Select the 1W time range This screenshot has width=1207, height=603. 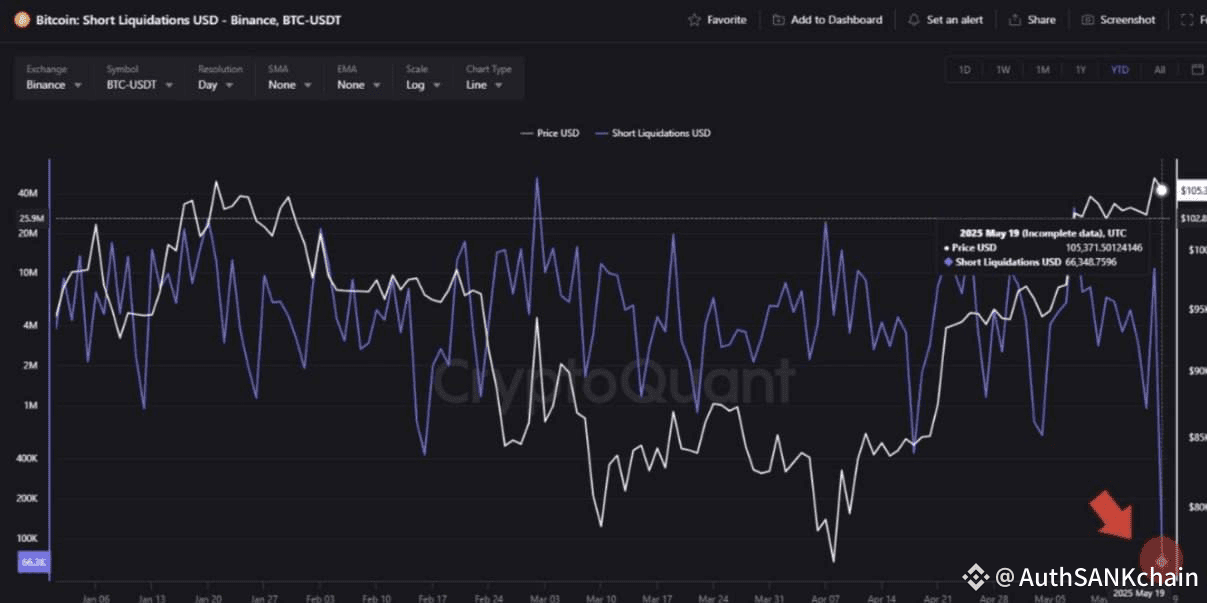[1002, 70]
